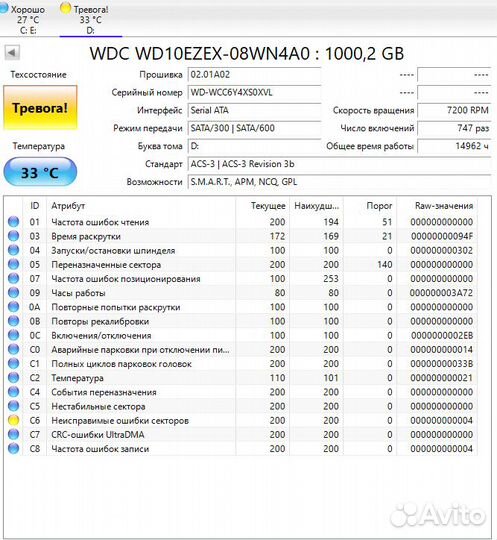This screenshot has width=497, height=540.
Task: Click threshold value 140
Action: click(384, 264)
